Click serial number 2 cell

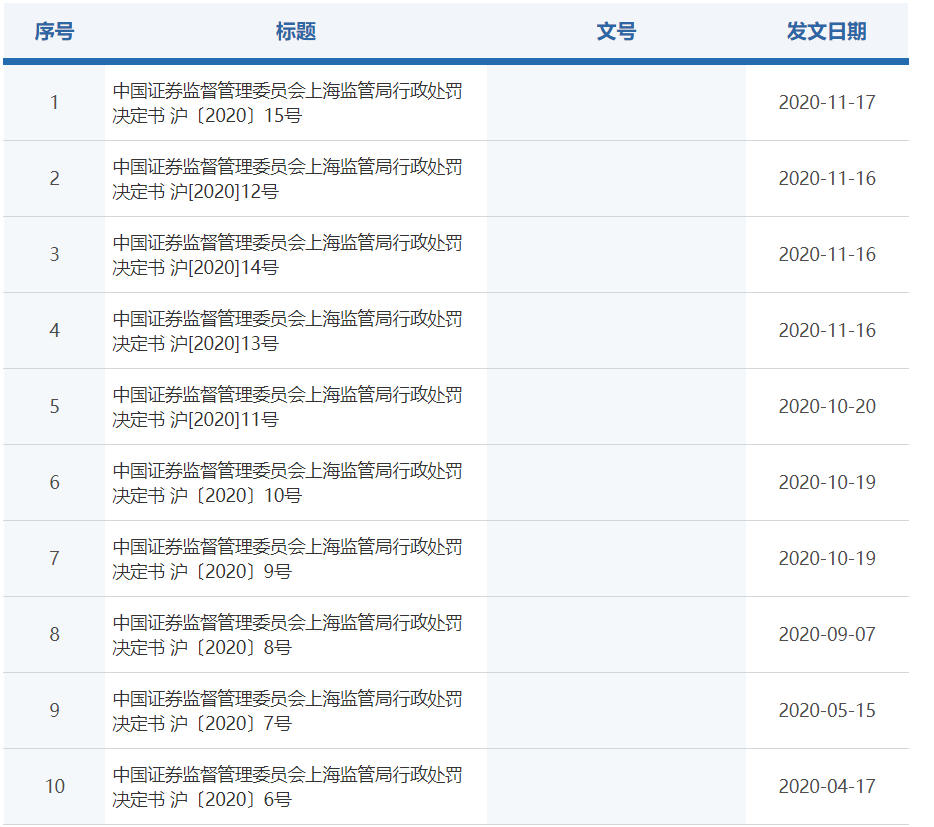(x=54, y=178)
